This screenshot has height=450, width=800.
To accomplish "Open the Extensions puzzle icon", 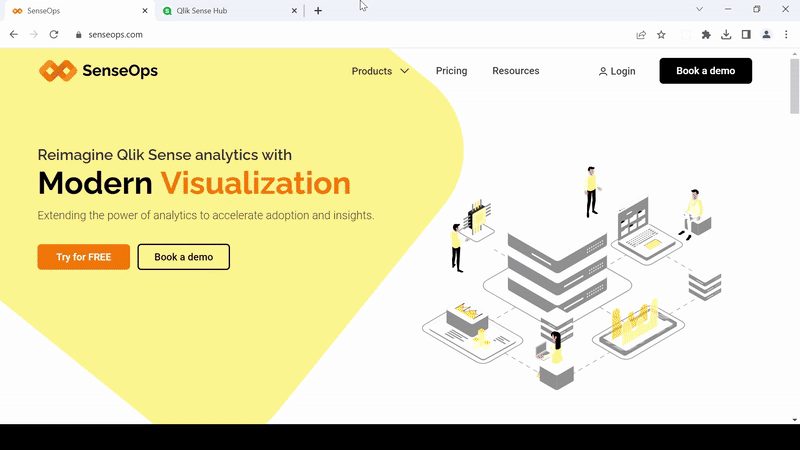I will coord(706,35).
